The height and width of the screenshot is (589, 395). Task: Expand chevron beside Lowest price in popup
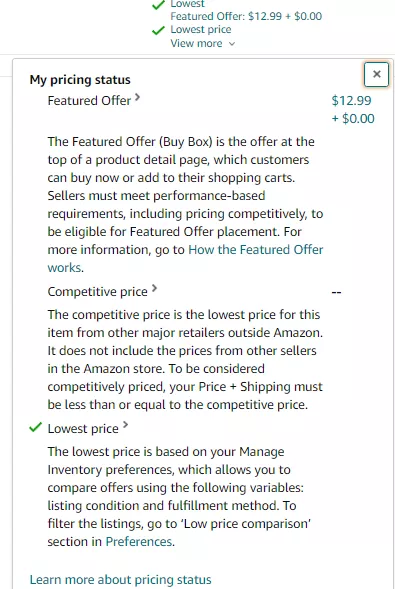click(x=125, y=425)
